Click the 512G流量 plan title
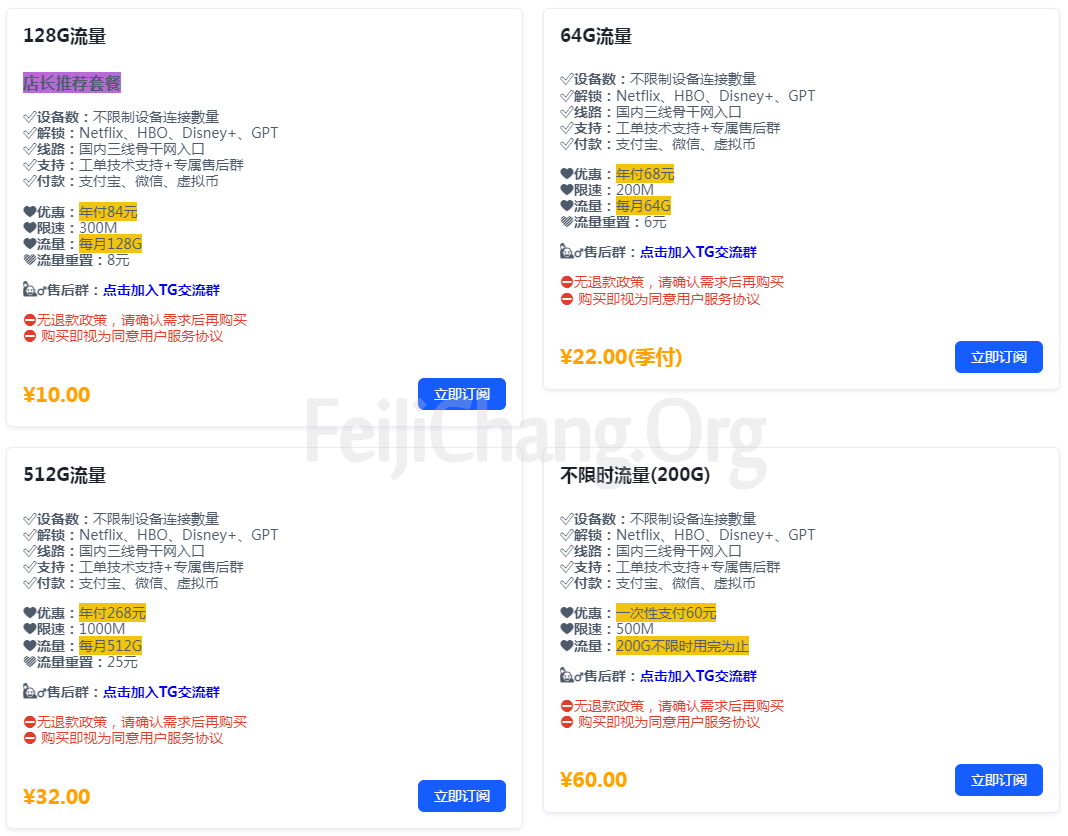 tap(65, 475)
